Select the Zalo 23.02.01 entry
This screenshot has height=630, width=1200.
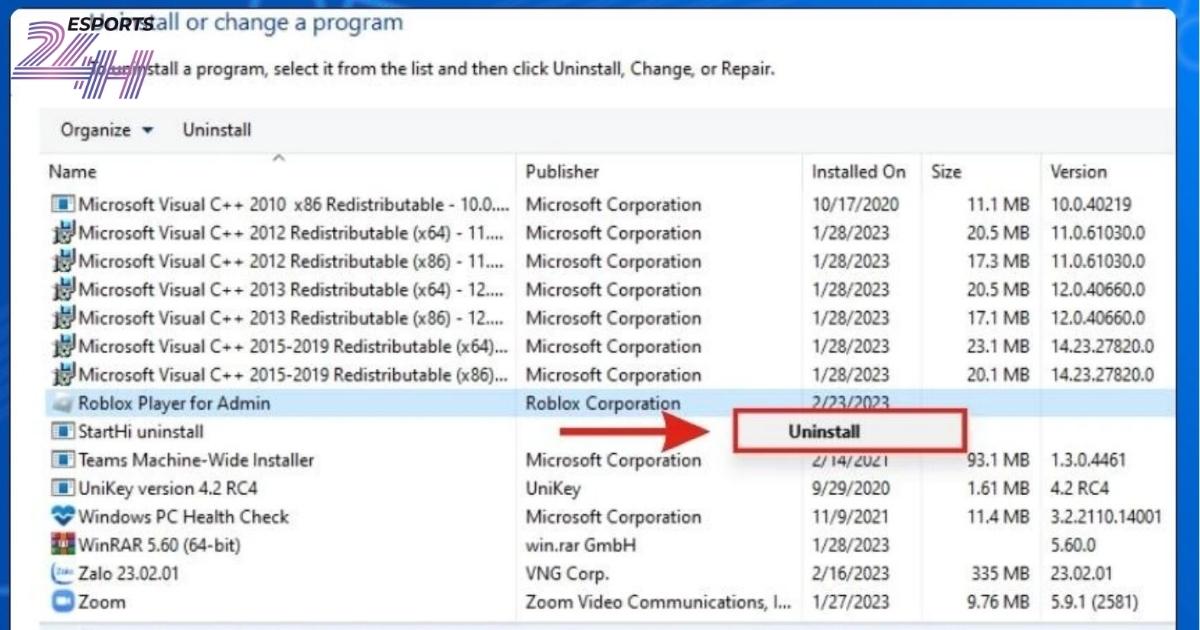(x=127, y=574)
